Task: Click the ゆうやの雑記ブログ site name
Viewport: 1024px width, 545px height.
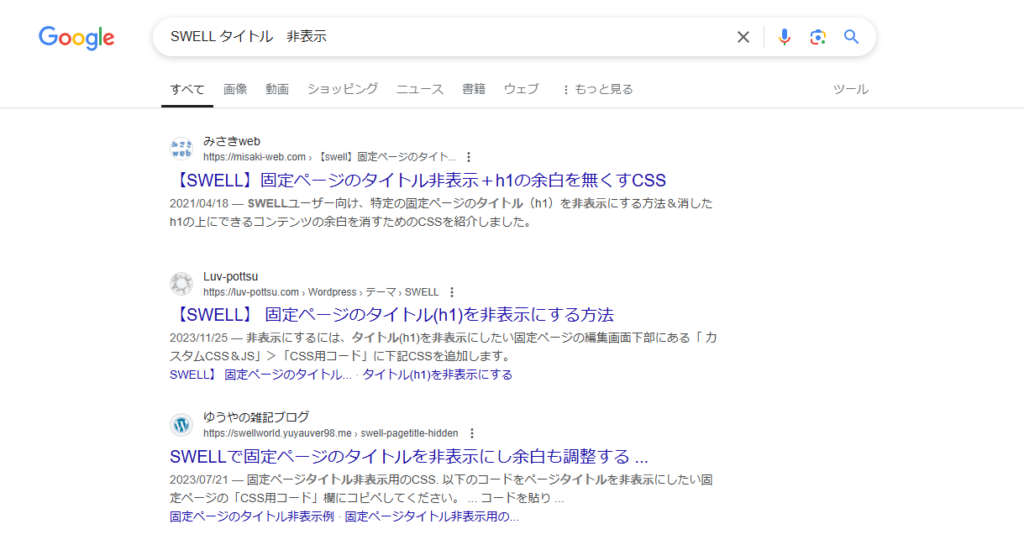Action: 256,417
